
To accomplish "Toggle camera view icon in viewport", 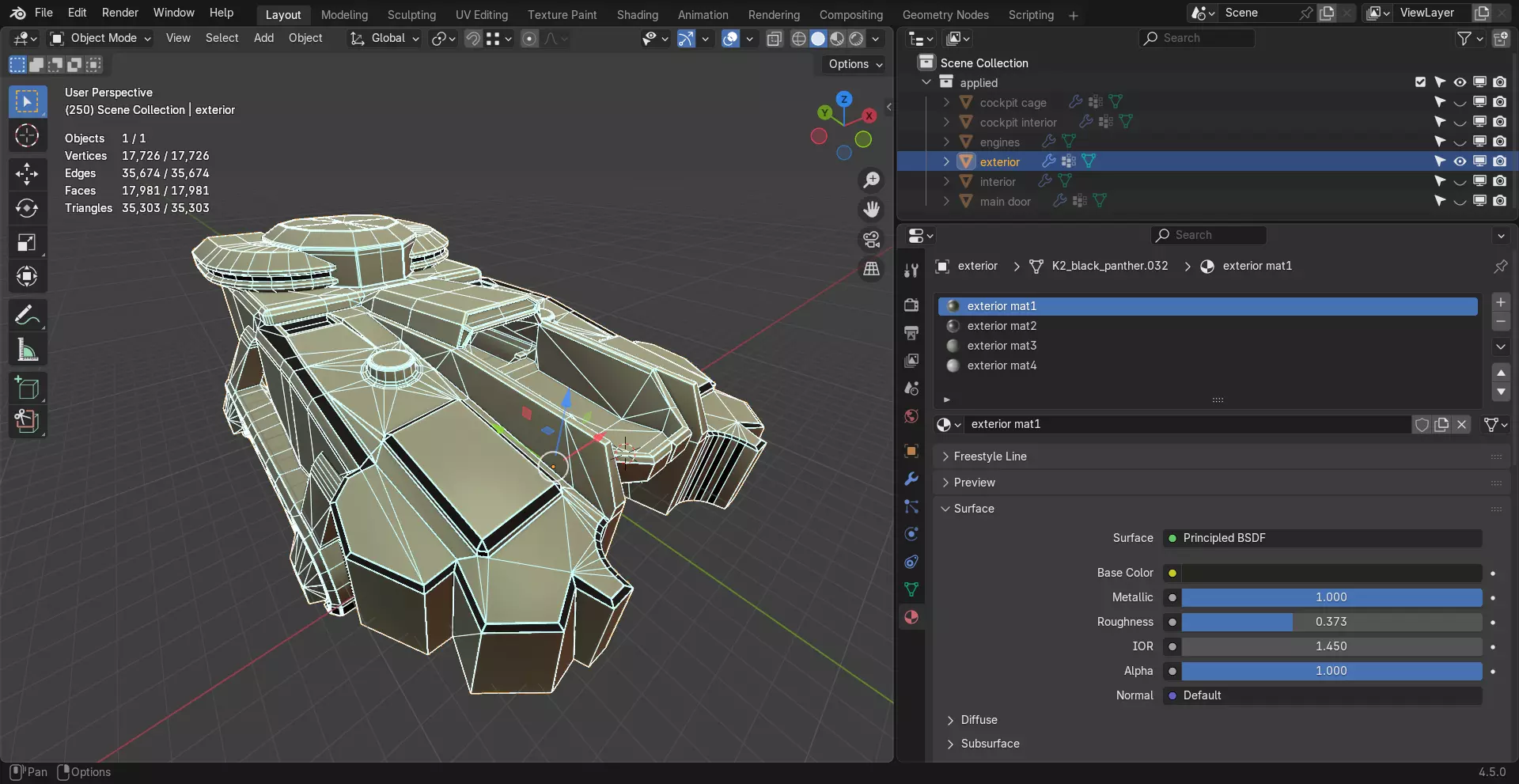I will pos(871,239).
